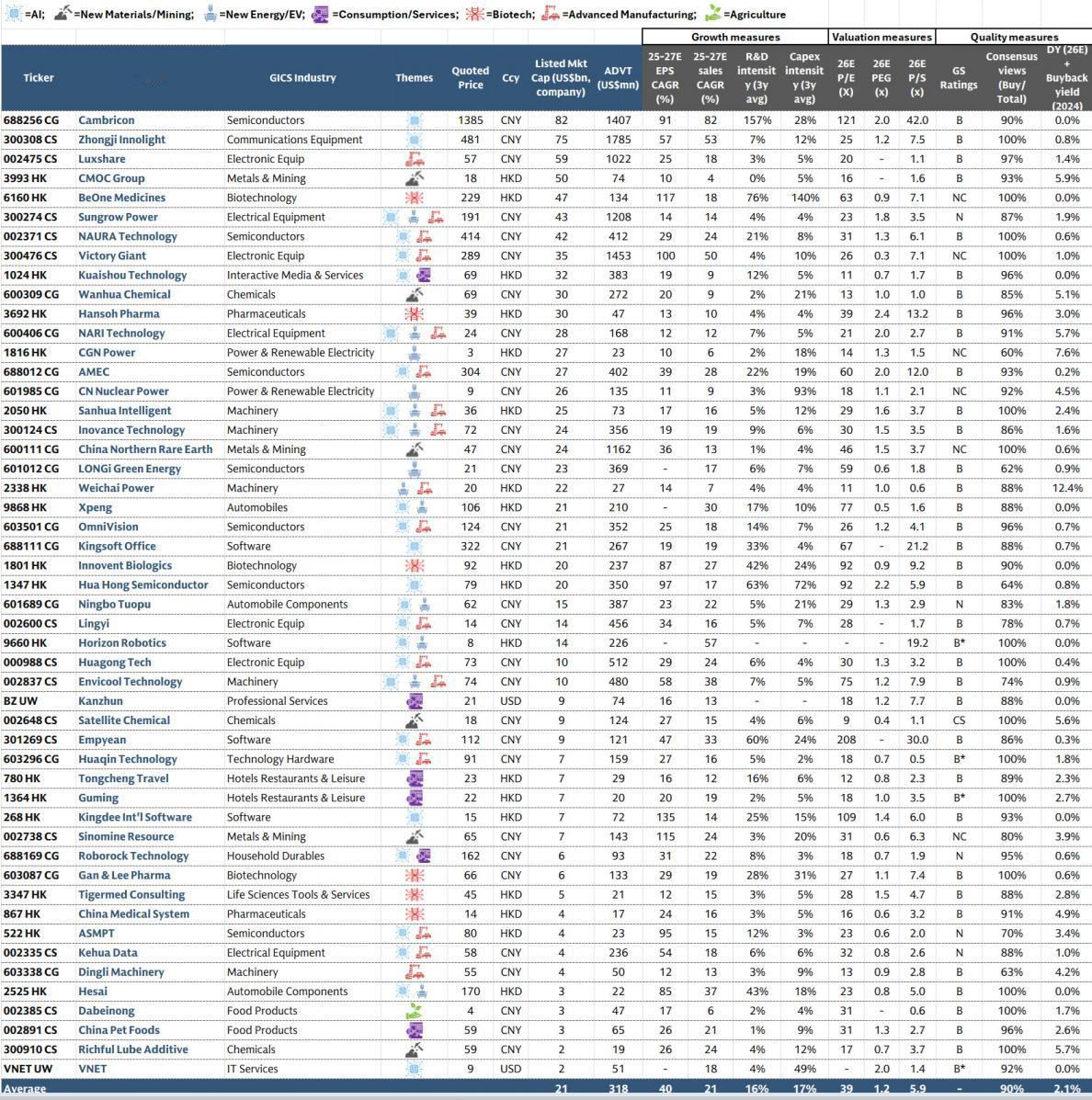Select Zhongji Innolight ADVT value 1785
Viewport: 1092px width, 1100px height.
(x=619, y=140)
